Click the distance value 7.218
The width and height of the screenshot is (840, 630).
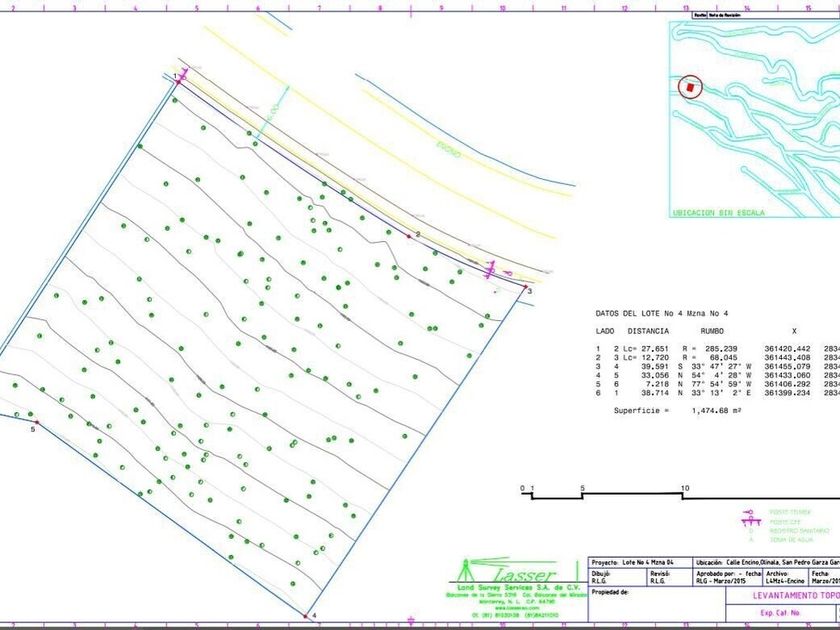[657, 384]
